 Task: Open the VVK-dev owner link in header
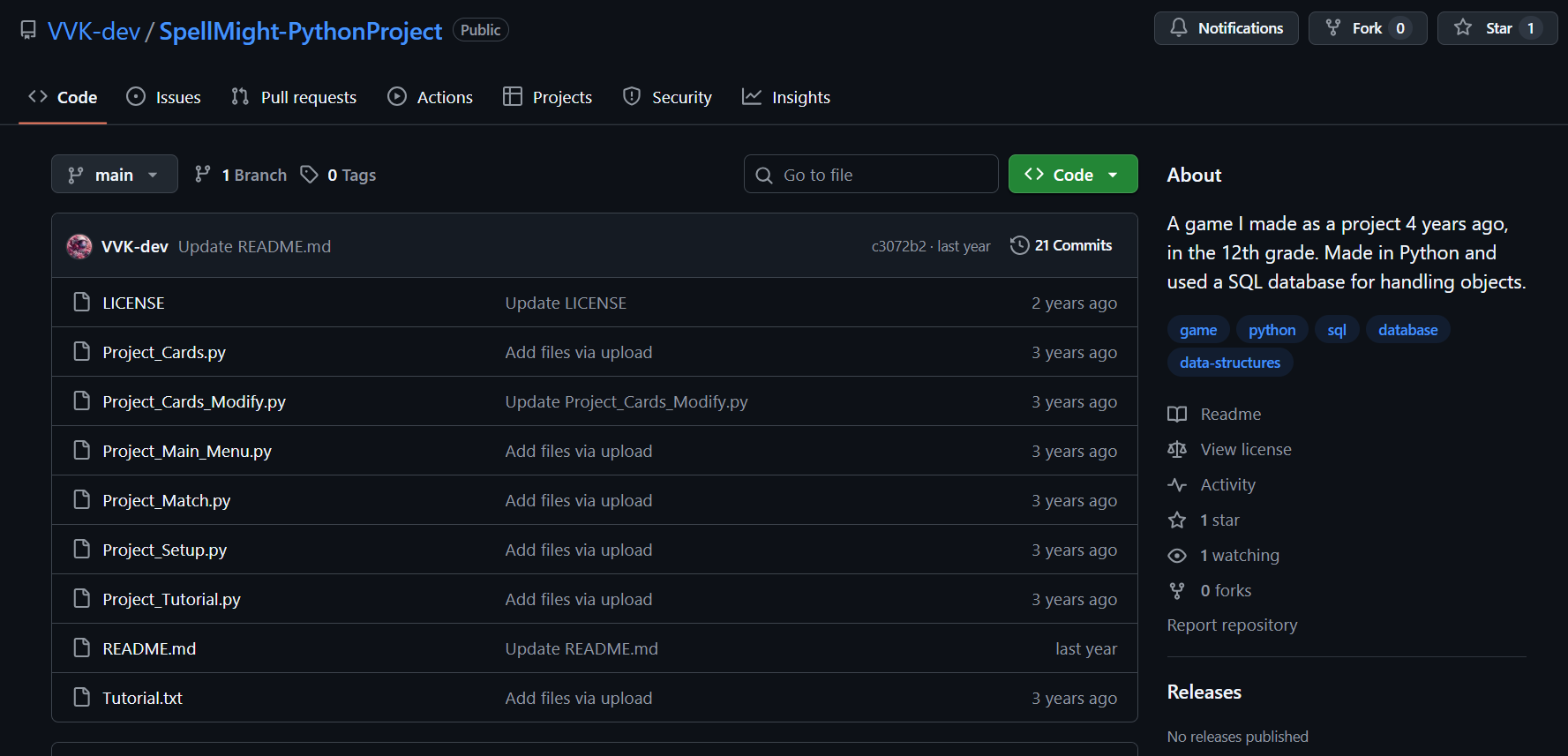pos(94,31)
